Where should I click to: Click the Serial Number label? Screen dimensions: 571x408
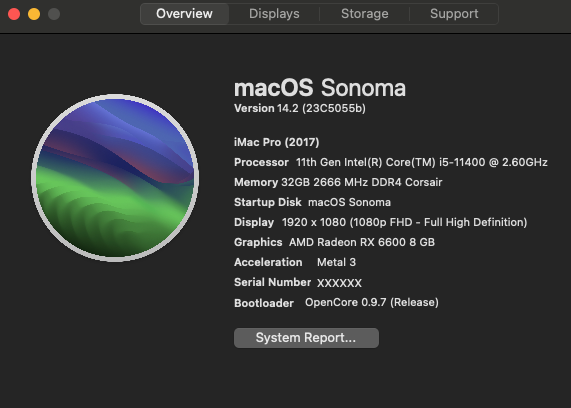click(272, 282)
